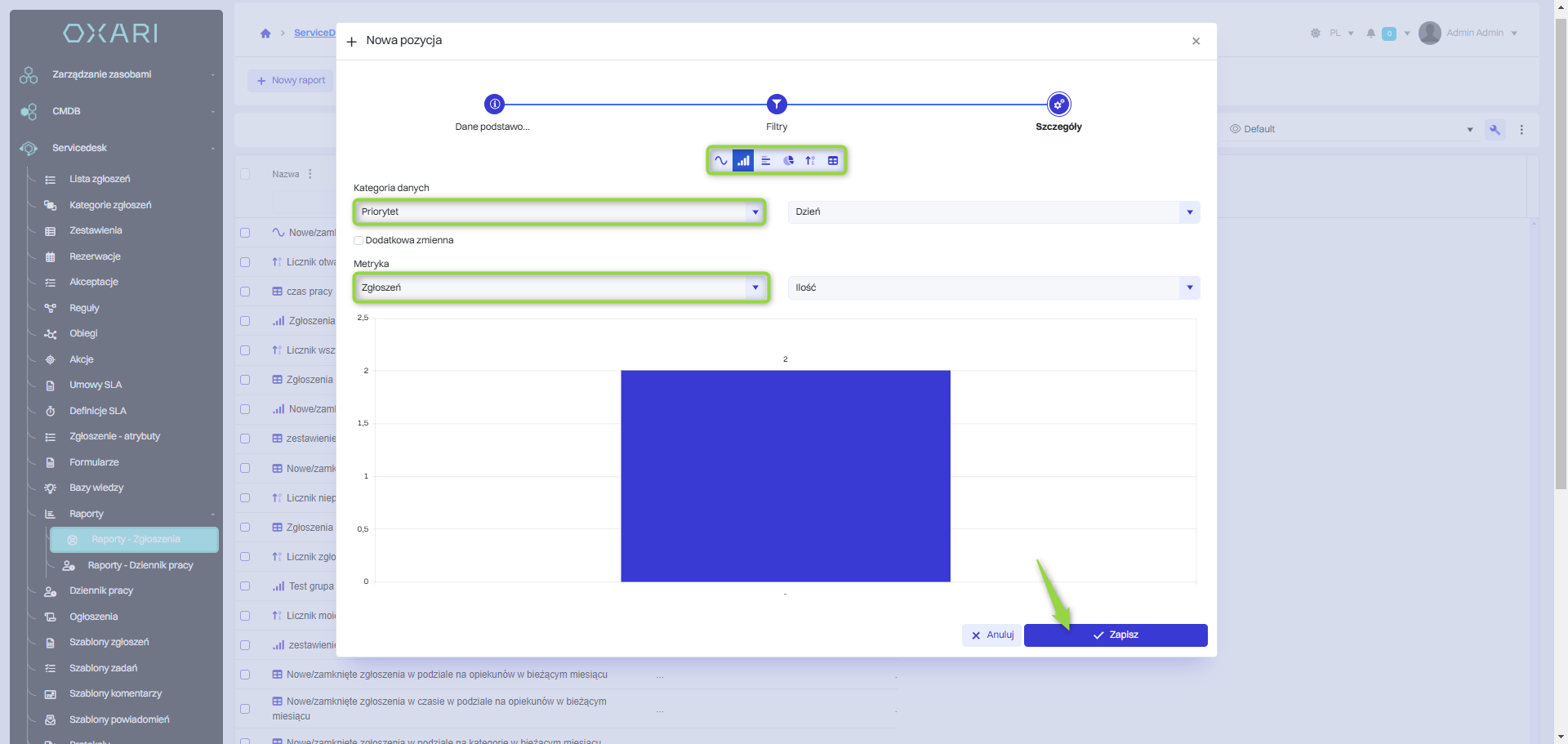The image size is (1568, 744).
Task: Open Dziennik pracy in sidebar
Action: [101, 591]
